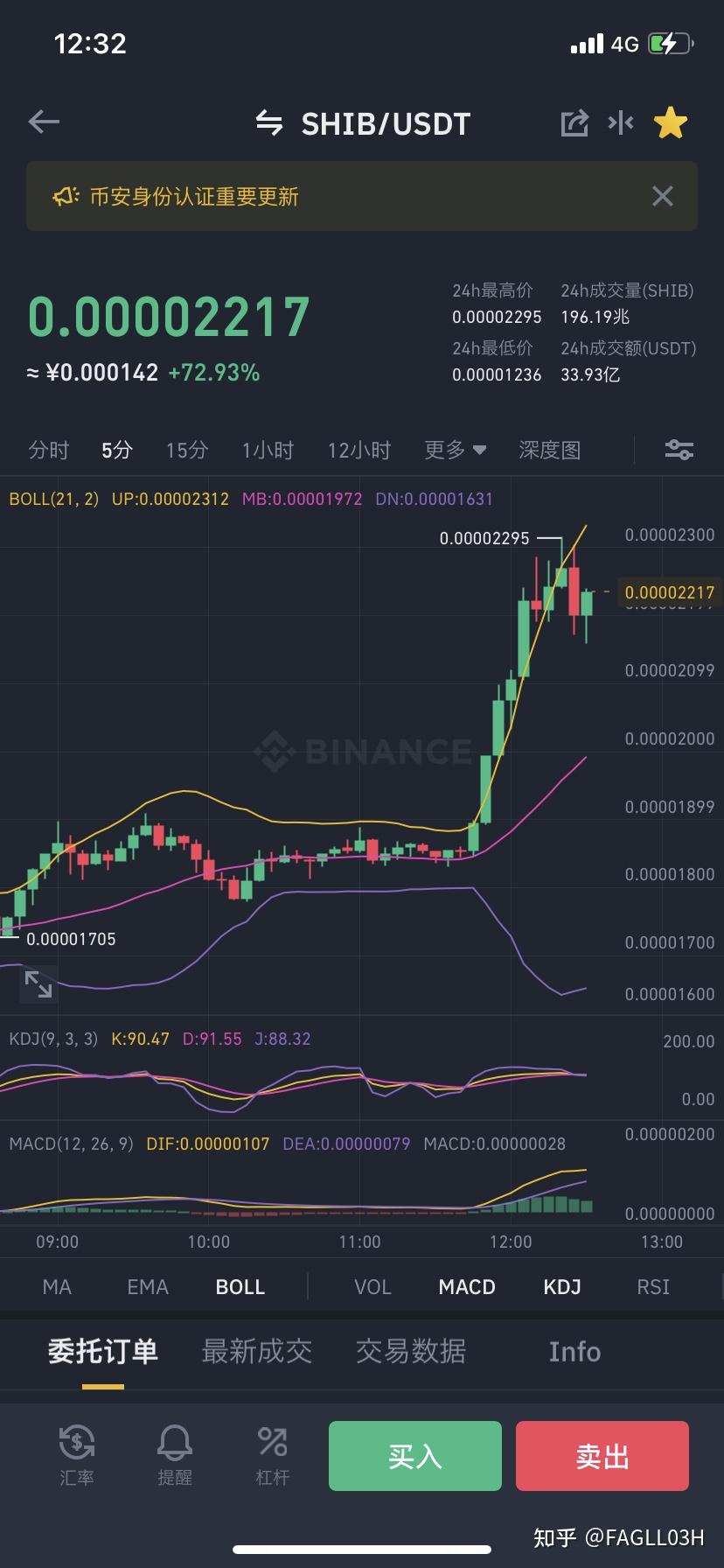Tap the 24h turnover 33.93亿
Viewport: 724px width, 1568px height.
tap(590, 374)
